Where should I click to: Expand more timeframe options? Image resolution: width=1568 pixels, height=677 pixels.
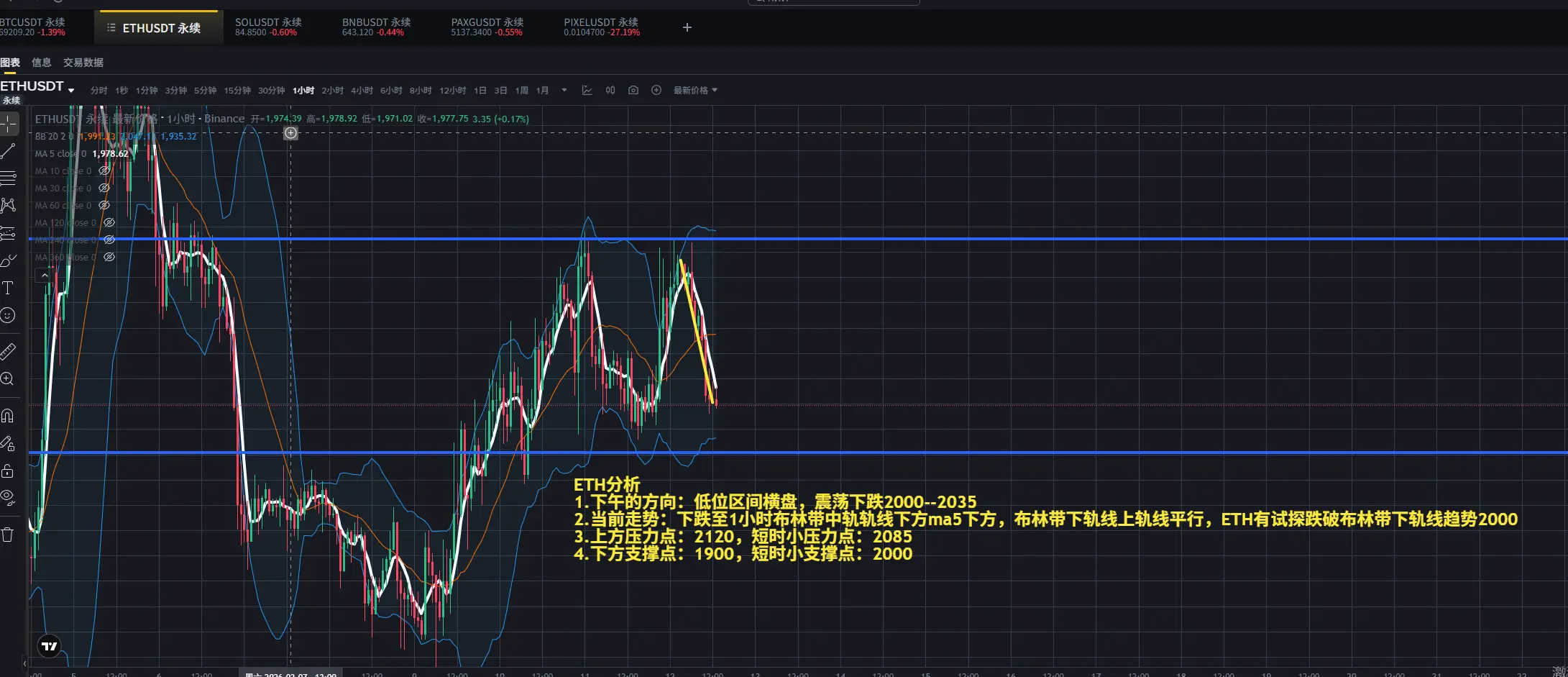(x=564, y=90)
